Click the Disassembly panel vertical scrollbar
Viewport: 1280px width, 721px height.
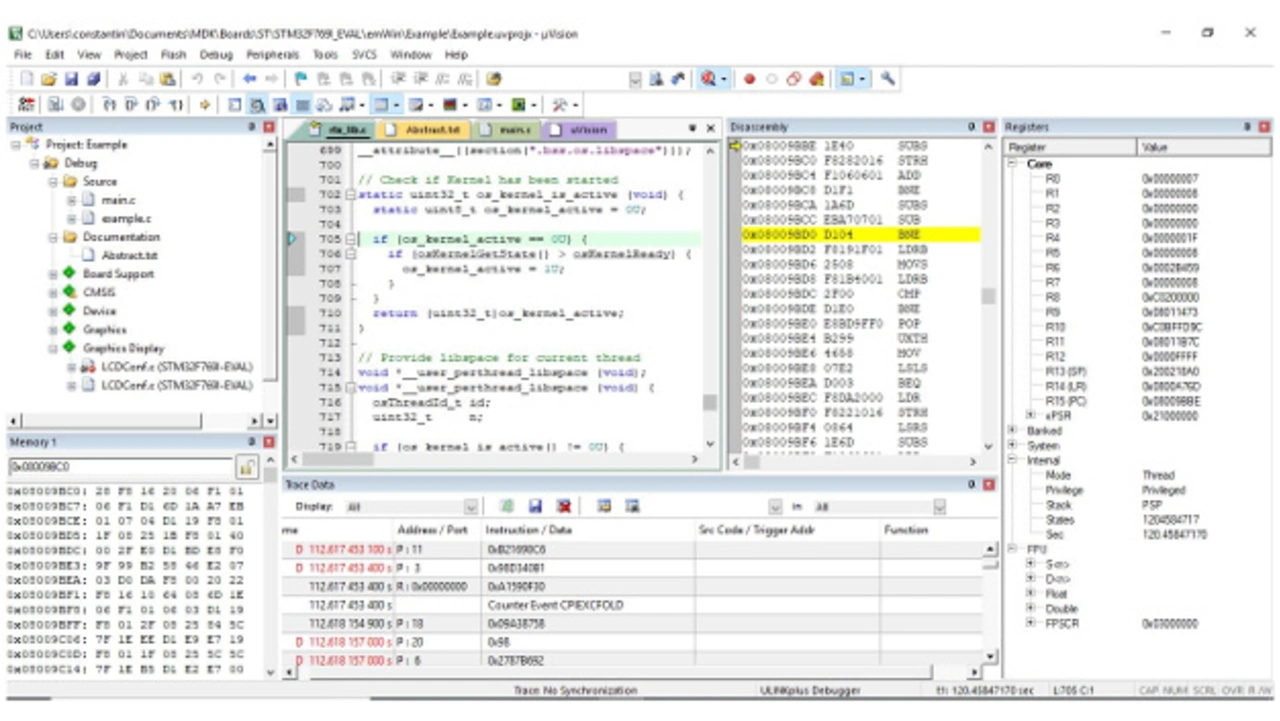click(988, 297)
